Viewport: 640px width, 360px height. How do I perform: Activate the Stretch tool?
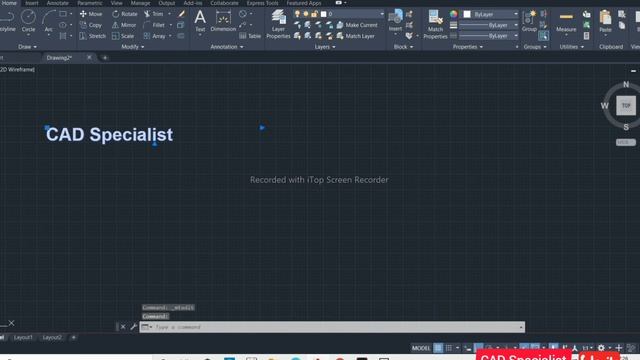pos(93,36)
